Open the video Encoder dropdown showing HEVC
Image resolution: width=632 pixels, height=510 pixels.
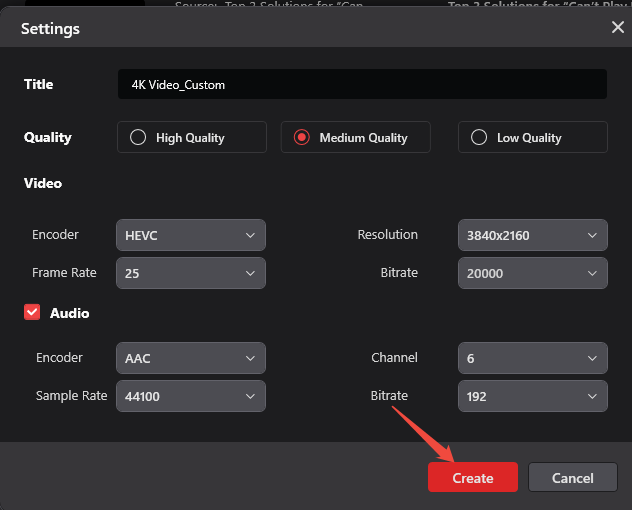pyautogui.click(x=191, y=235)
